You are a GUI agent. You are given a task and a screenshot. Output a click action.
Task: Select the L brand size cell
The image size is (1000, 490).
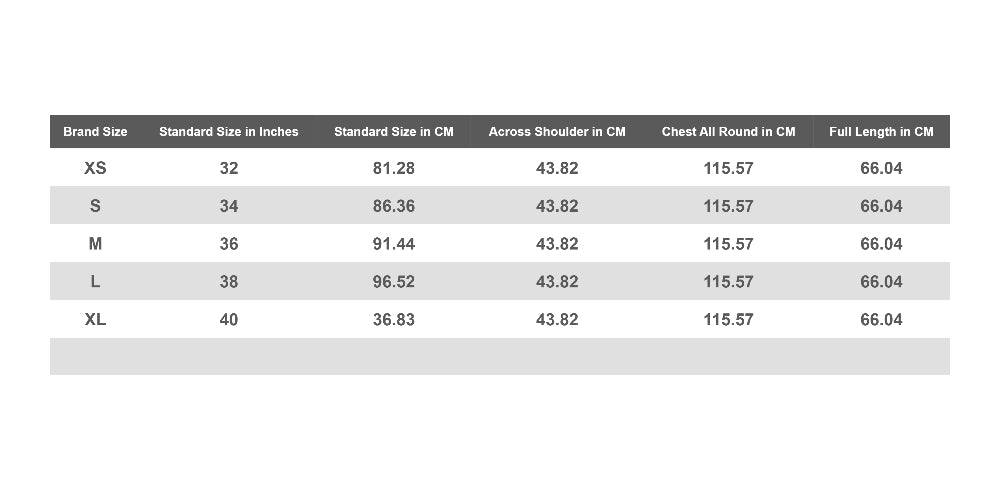(x=95, y=281)
